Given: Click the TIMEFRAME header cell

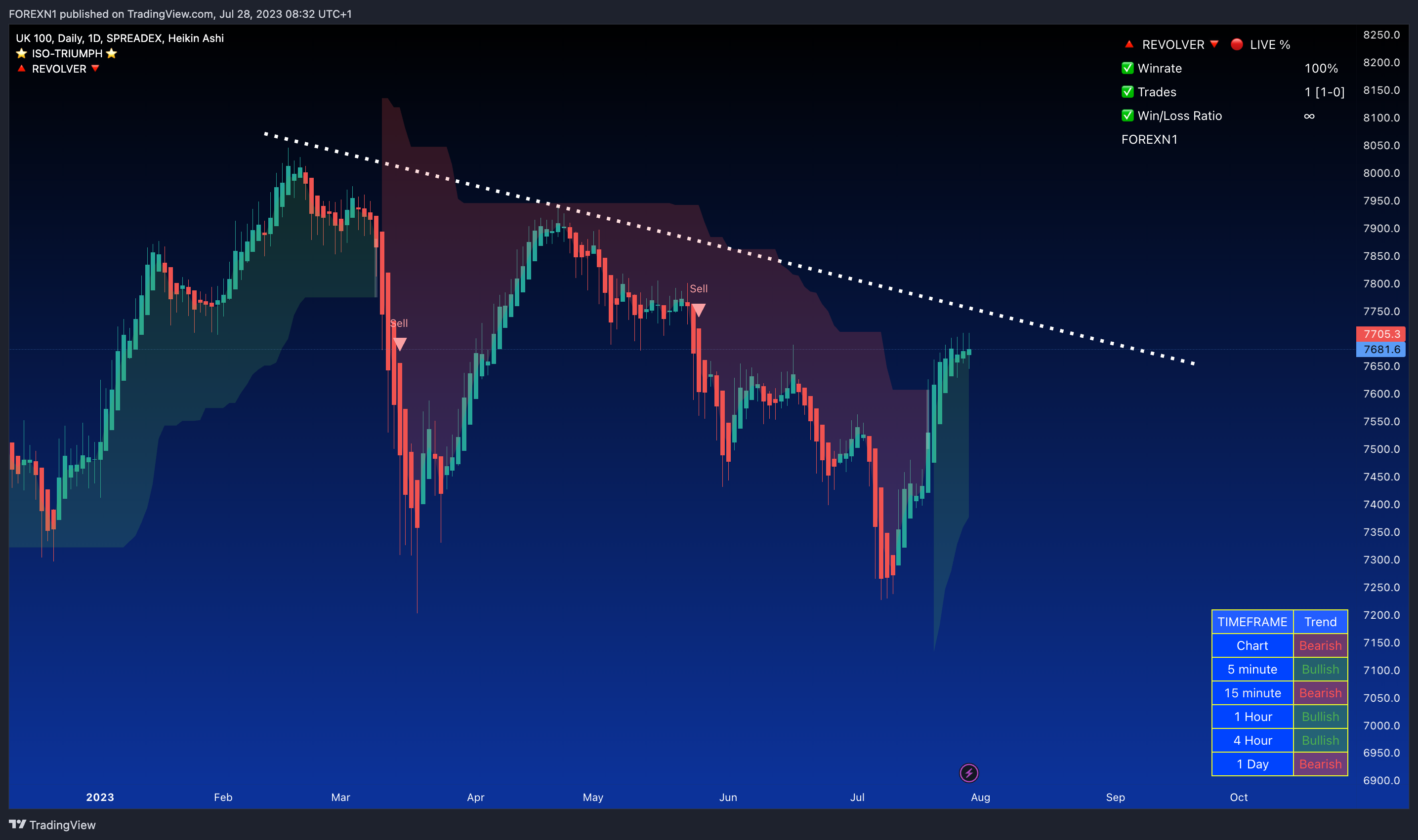Looking at the screenshot, I should pyautogui.click(x=1252, y=622).
